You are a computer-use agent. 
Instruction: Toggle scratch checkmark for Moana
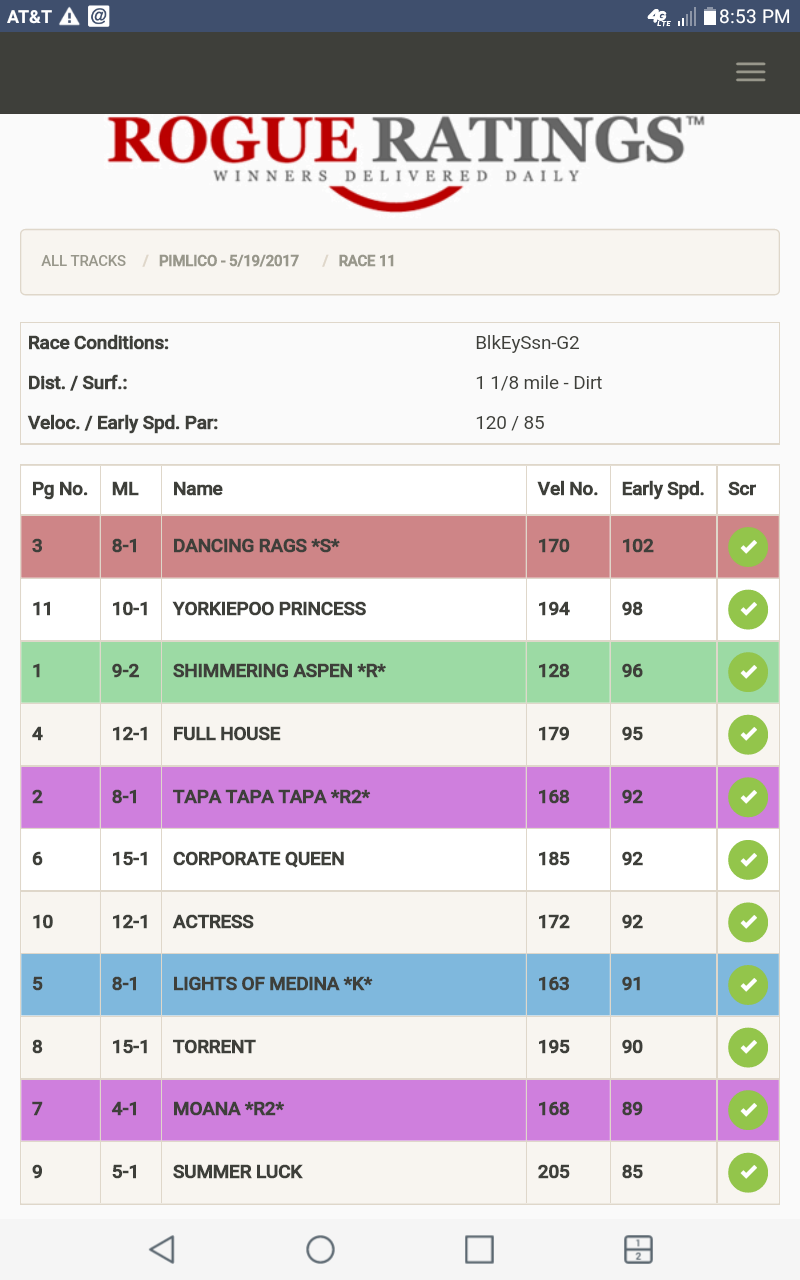[748, 1109]
